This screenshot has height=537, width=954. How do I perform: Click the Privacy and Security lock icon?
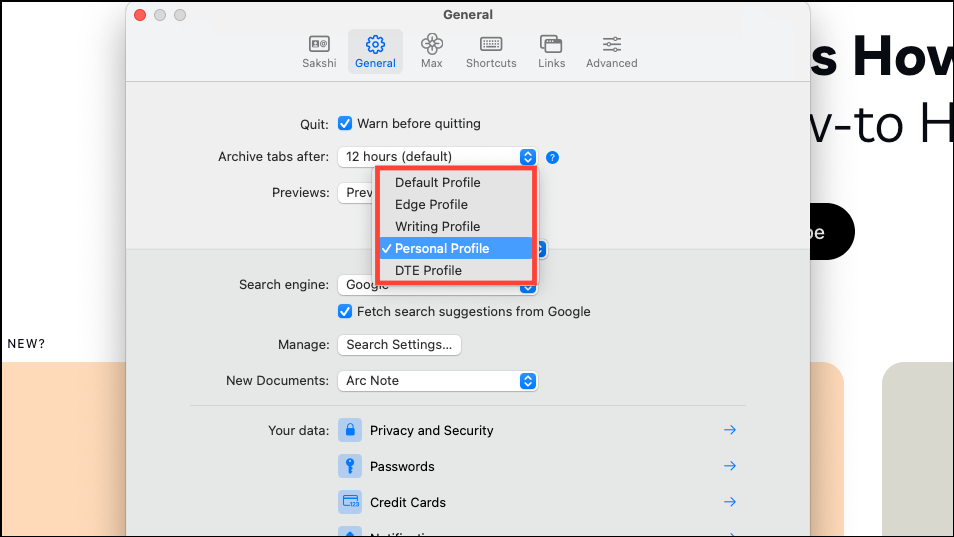pyautogui.click(x=350, y=430)
